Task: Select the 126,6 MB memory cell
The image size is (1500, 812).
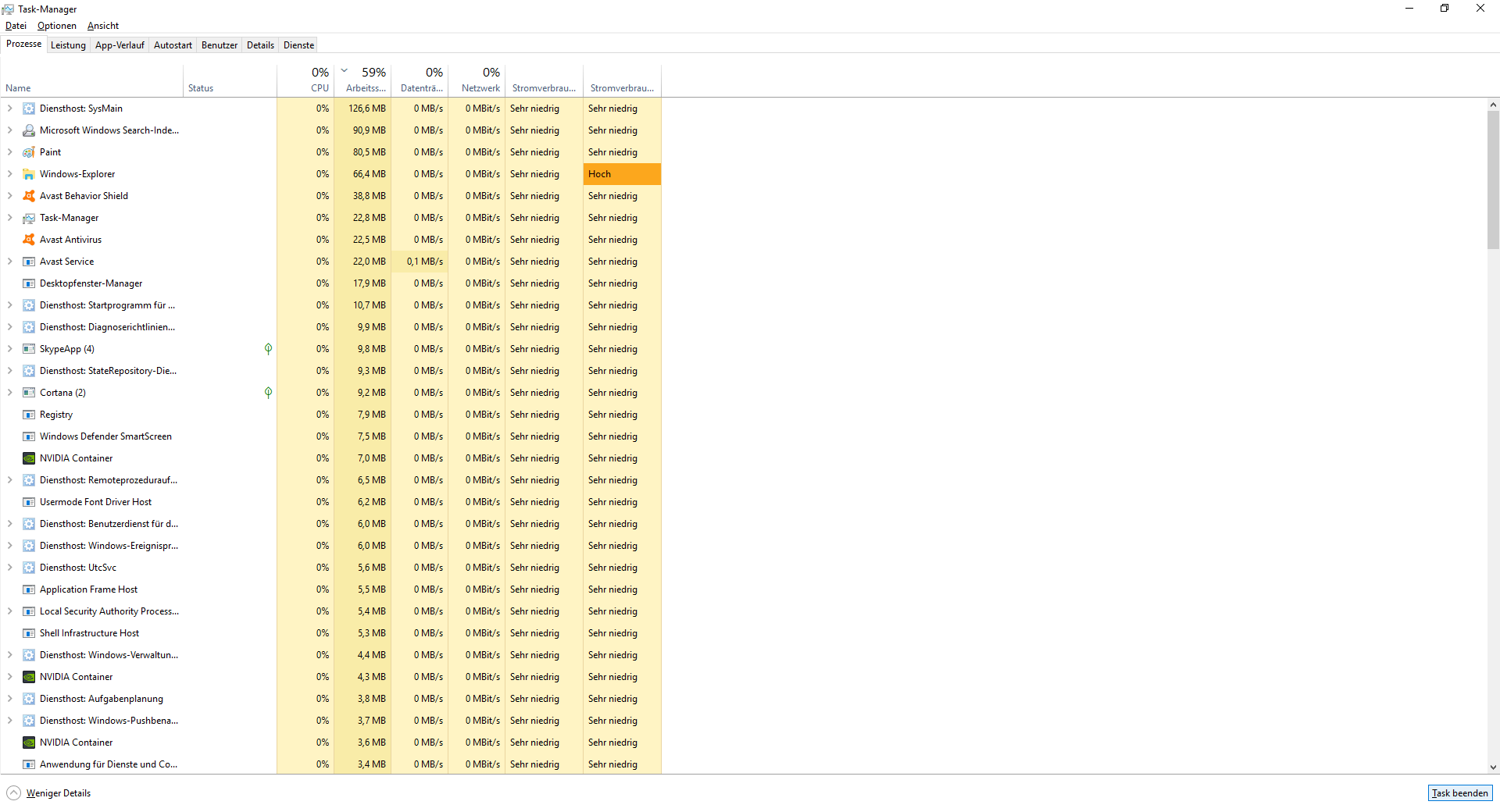Action: tap(362, 109)
